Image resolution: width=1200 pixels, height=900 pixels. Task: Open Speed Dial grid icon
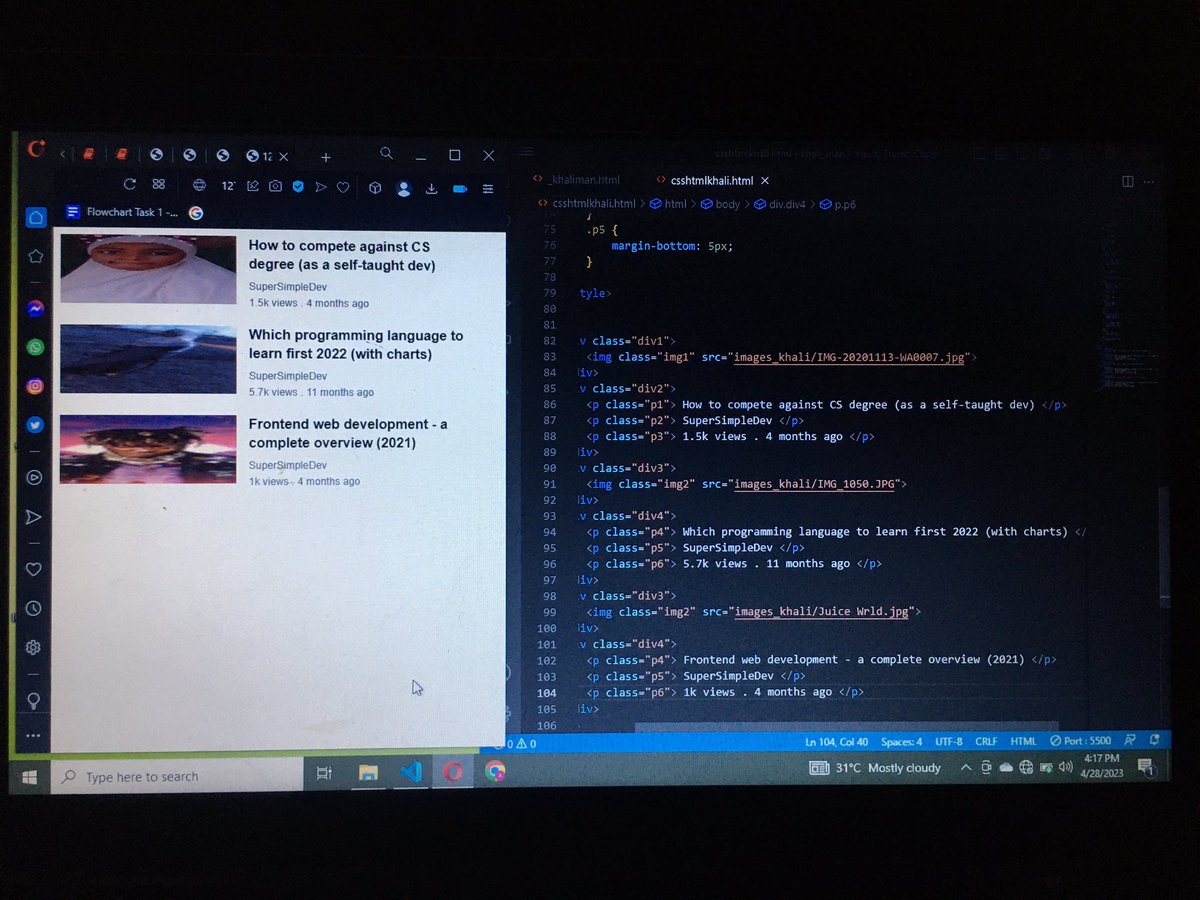coord(158,185)
